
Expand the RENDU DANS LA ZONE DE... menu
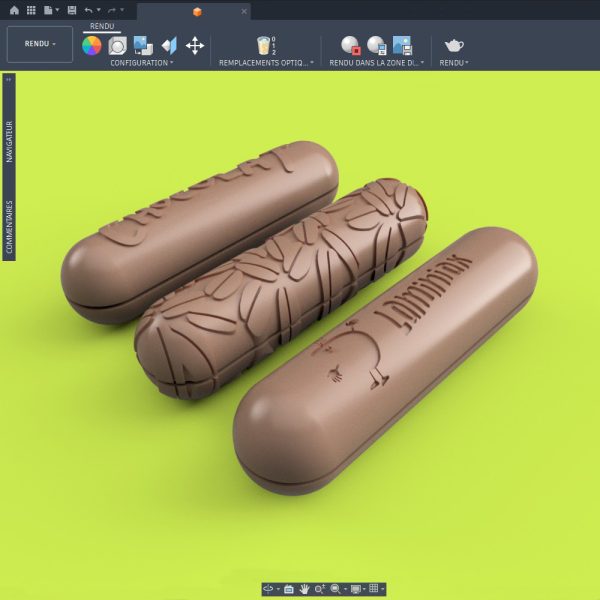click(x=377, y=63)
